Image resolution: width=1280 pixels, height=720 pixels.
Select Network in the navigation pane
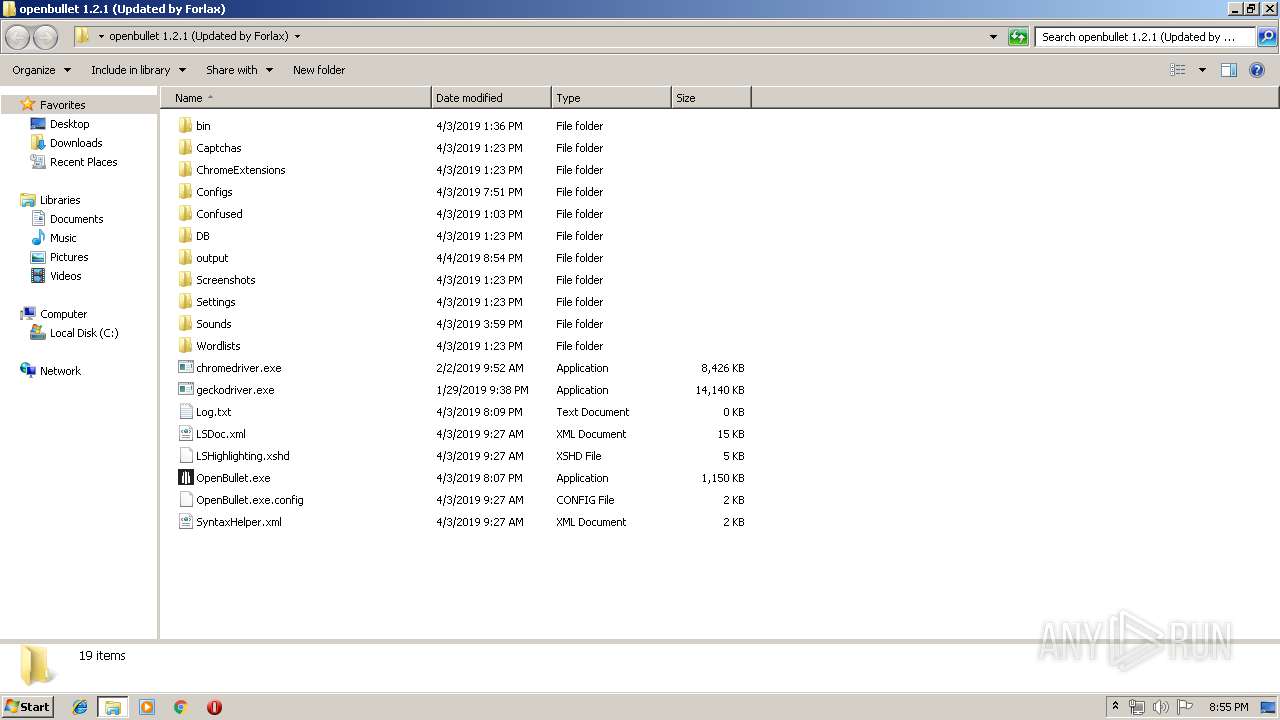click(x=60, y=371)
